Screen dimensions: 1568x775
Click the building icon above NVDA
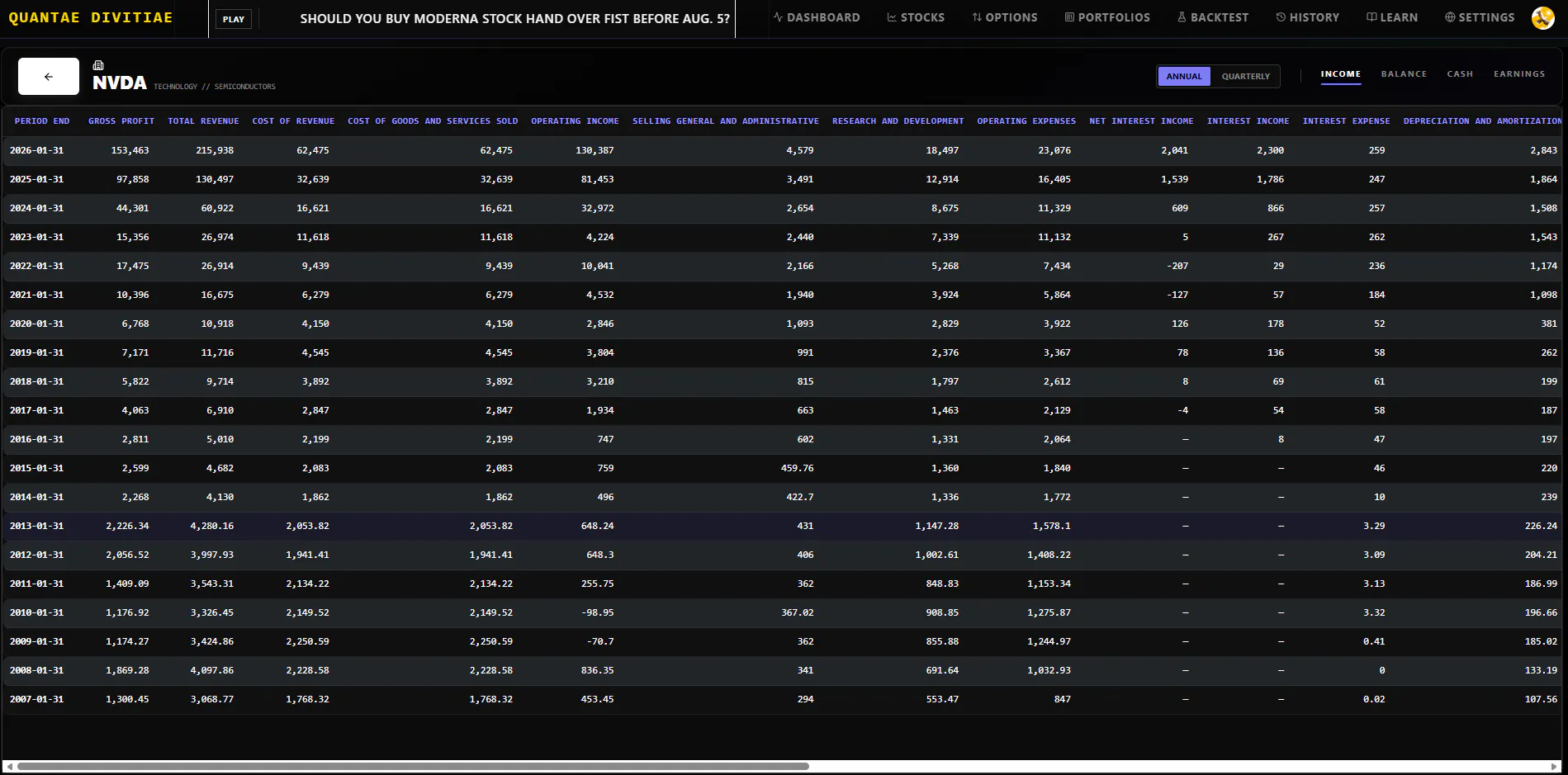pyautogui.click(x=98, y=65)
